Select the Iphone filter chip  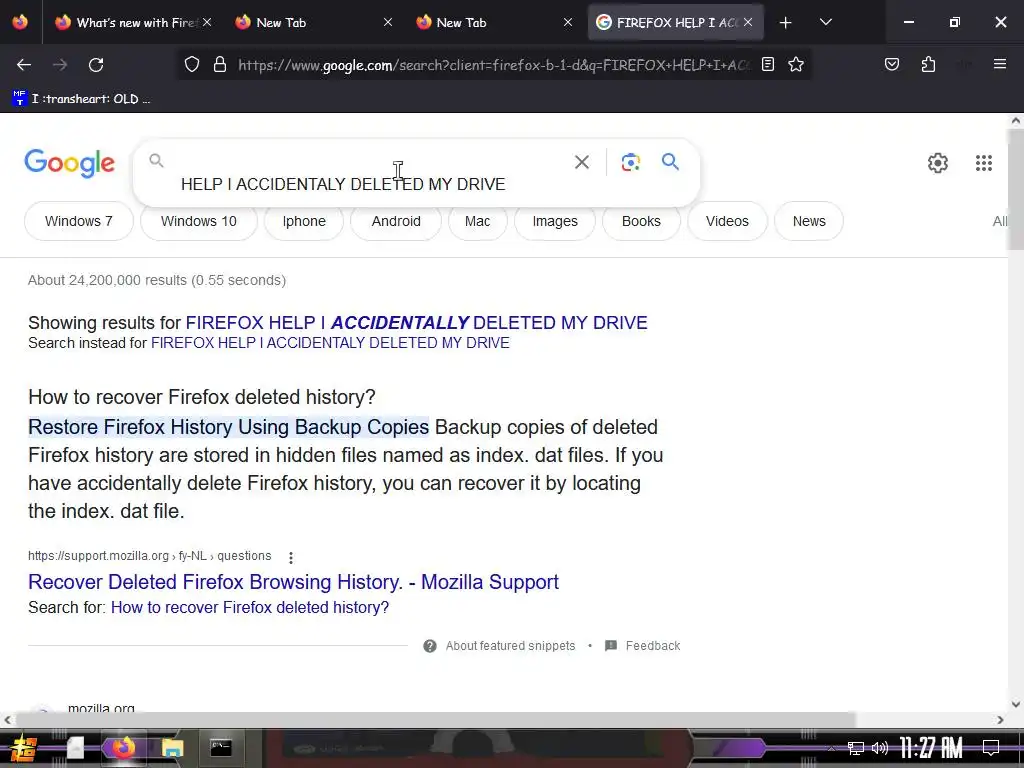tap(304, 221)
